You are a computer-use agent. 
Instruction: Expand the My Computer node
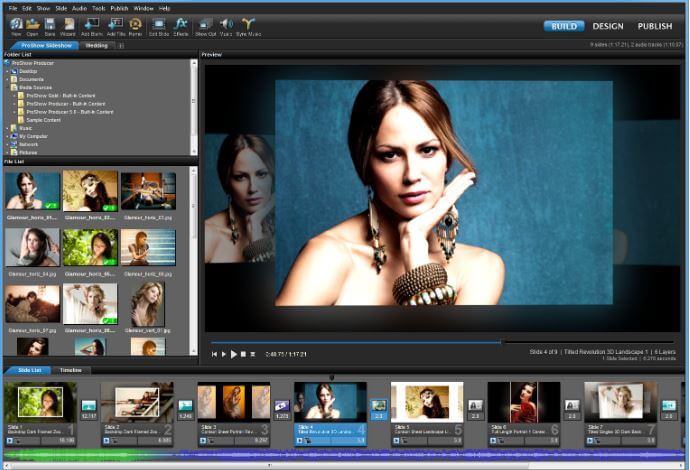(7, 136)
